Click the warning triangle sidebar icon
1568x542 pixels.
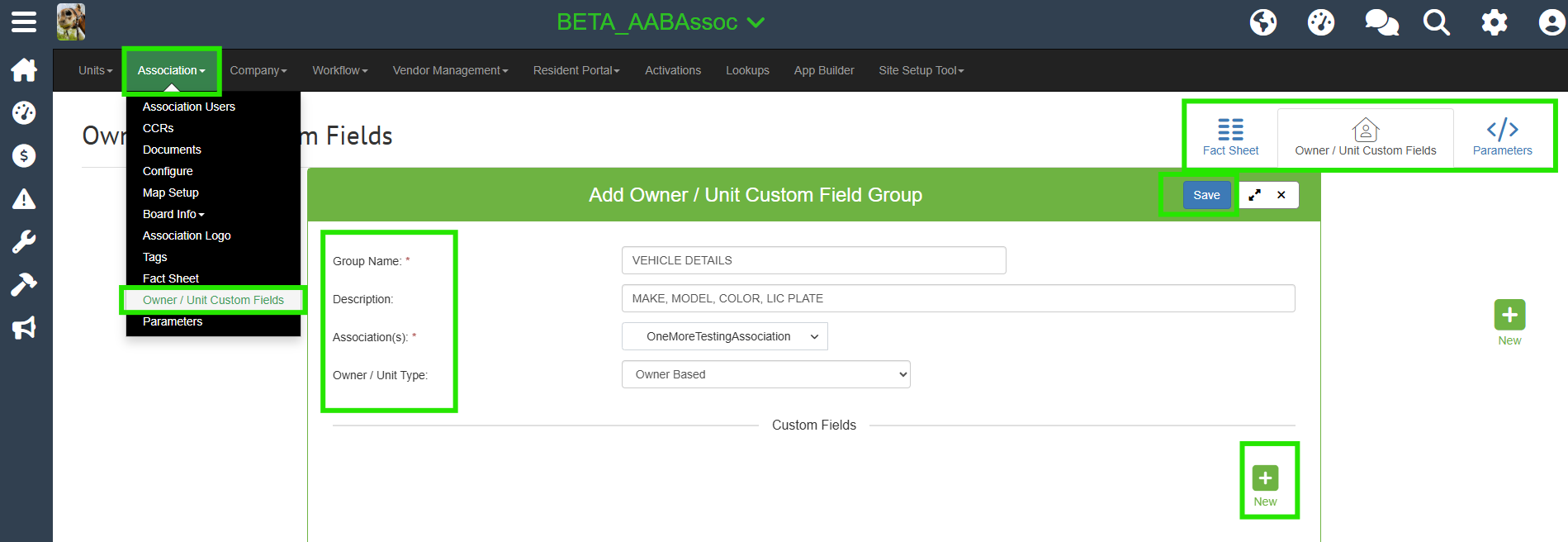pyautogui.click(x=24, y=199)
